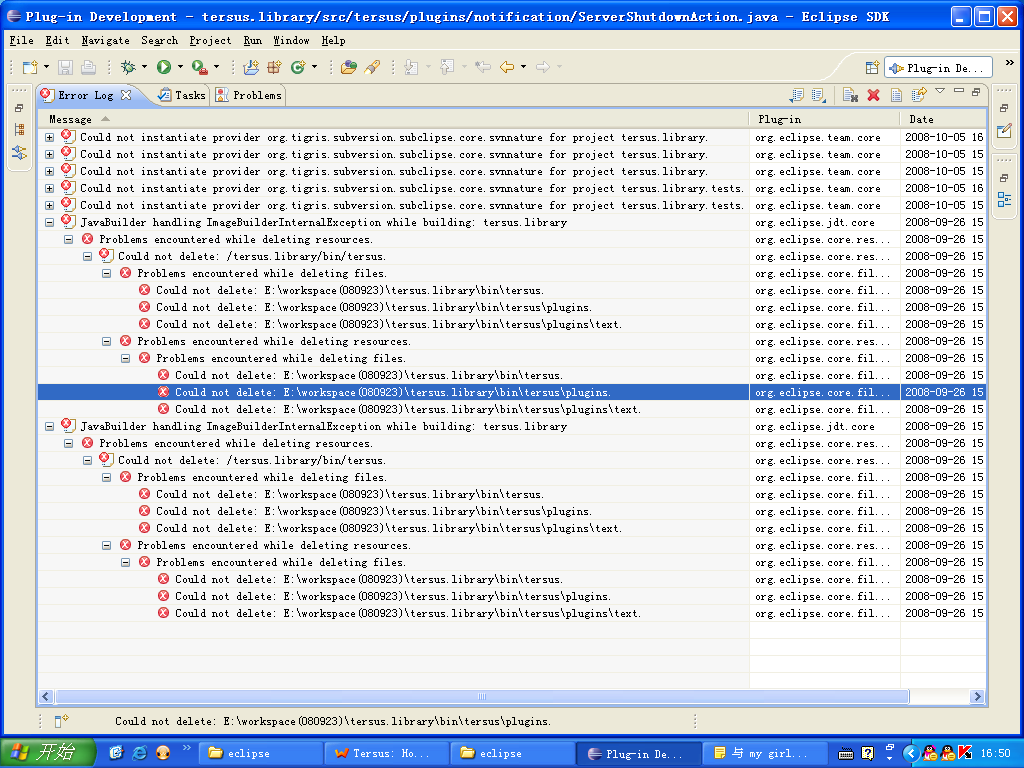Expand first svnnature provider error row
The width and height of the screenshot is (1024, 768).
tap(50, 138)
